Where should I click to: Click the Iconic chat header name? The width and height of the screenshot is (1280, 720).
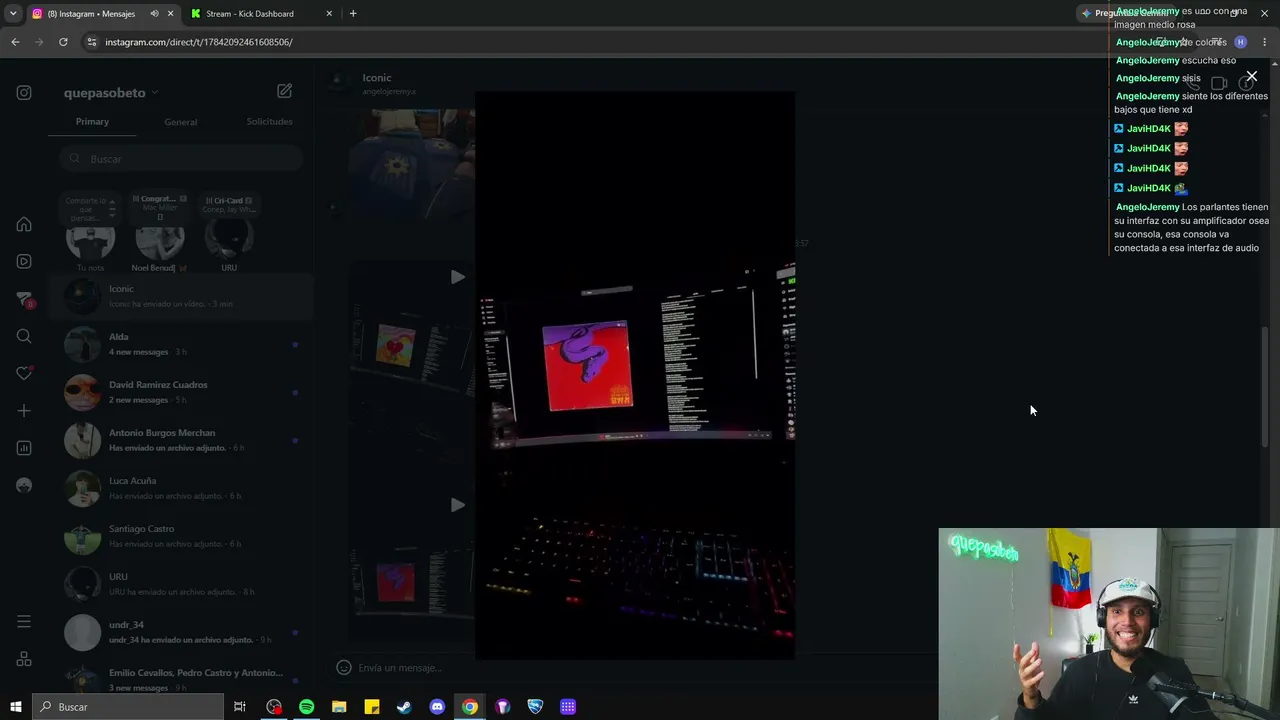[377, 78]
